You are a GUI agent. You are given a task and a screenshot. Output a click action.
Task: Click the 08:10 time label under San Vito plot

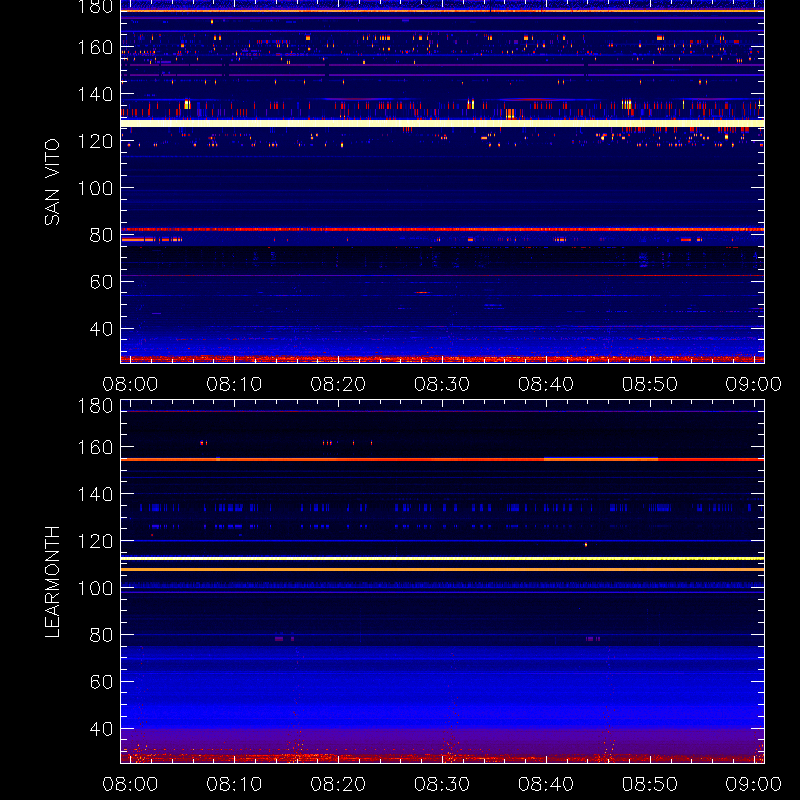coord(234,384)
